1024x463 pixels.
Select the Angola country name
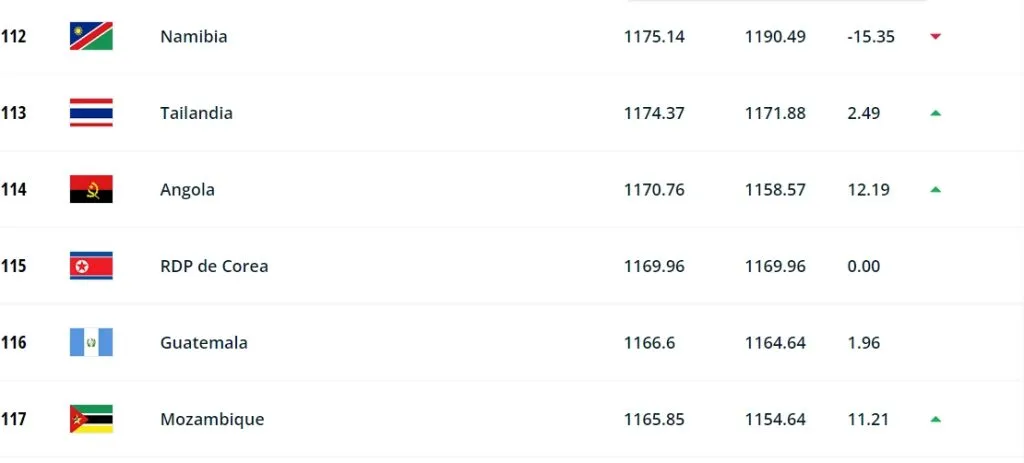coord(187,190)
